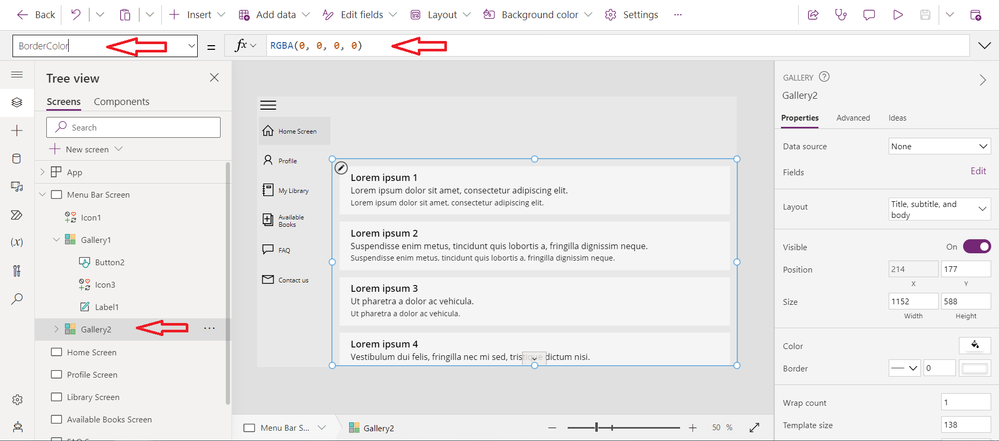Open the App checker stethoscope icon
The image size is (999, 441).
pos(840,15)
